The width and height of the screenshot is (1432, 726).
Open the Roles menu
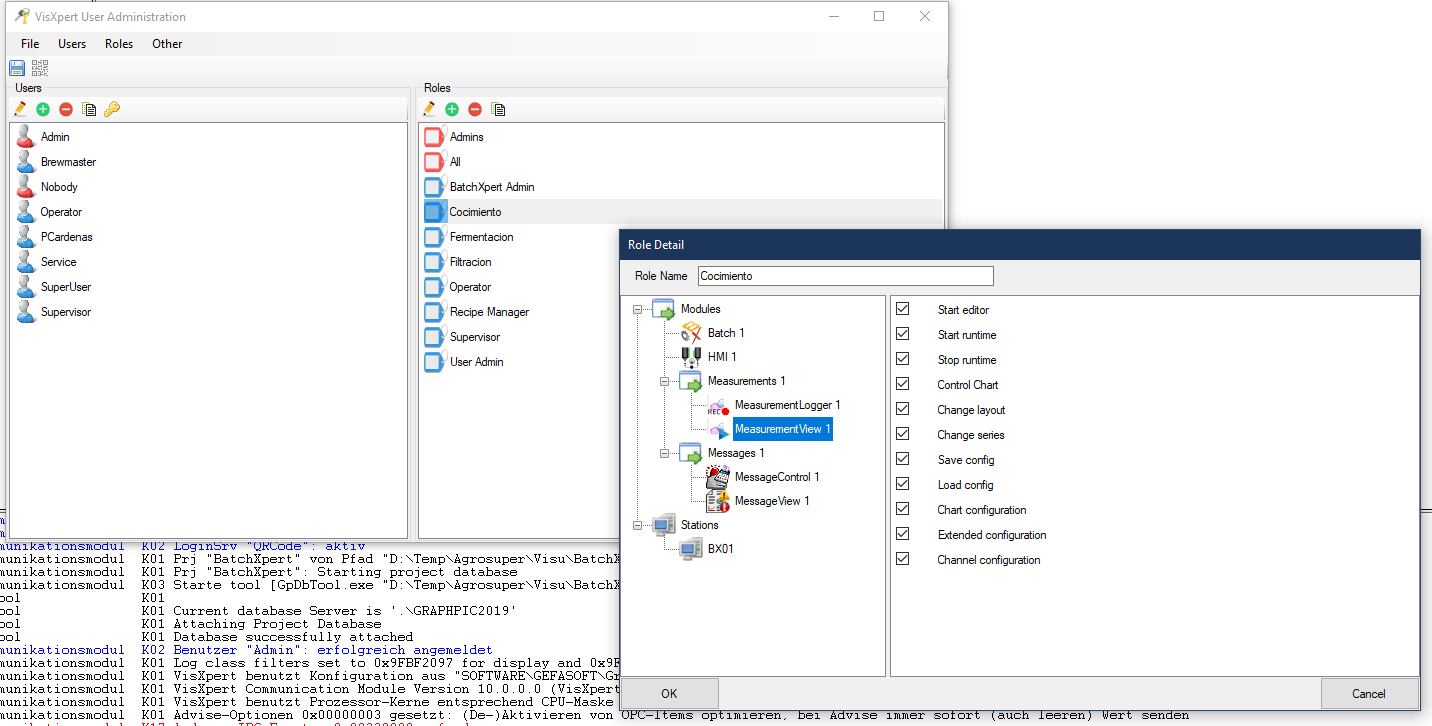119,44
